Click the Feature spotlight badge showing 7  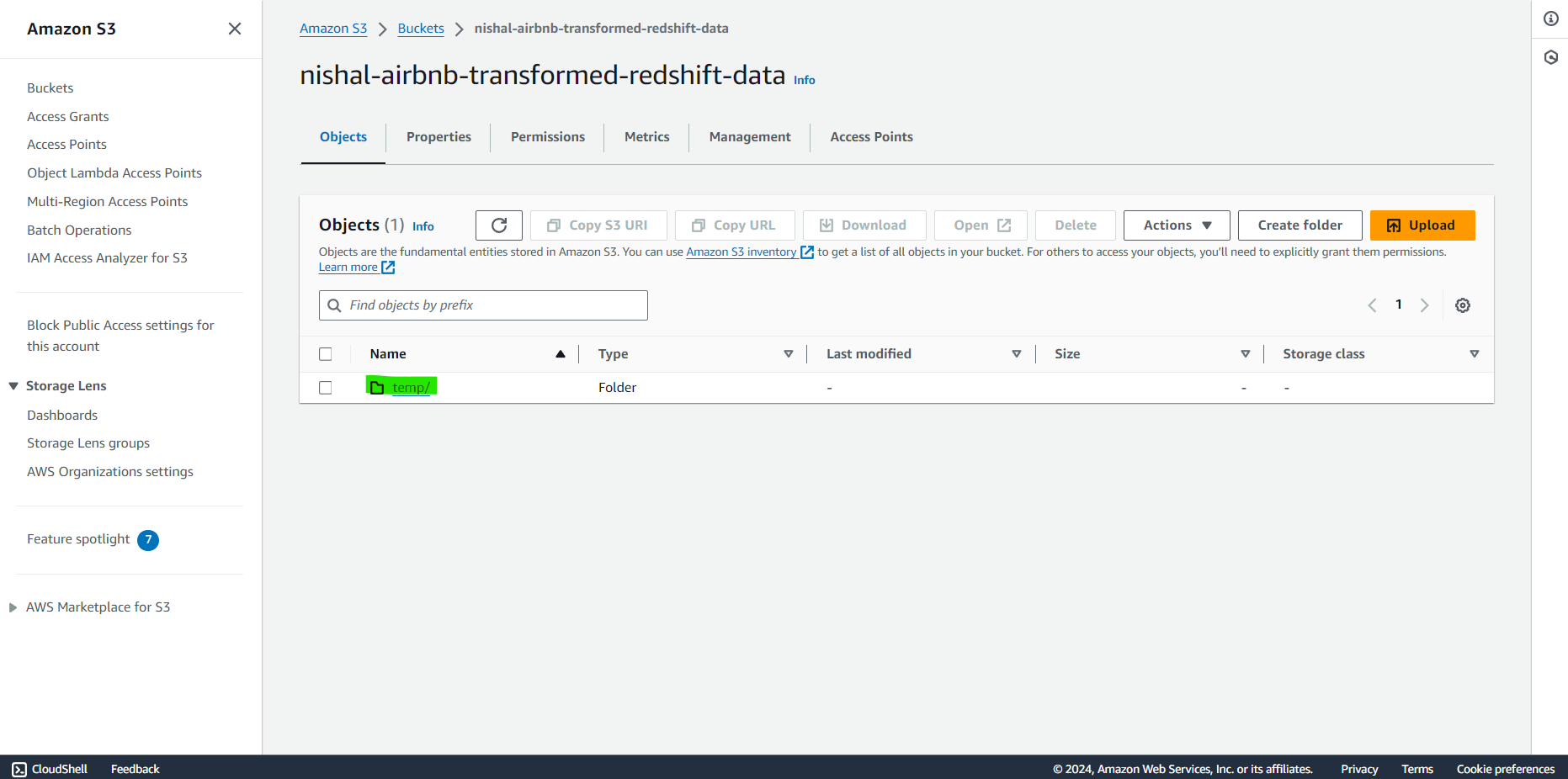pos(148,540)
